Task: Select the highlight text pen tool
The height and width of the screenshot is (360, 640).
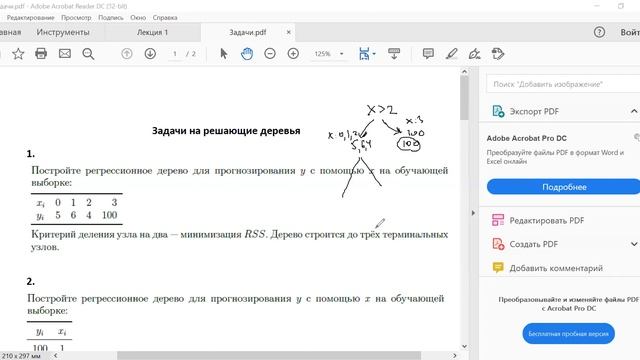Action: tap(451, 53)
